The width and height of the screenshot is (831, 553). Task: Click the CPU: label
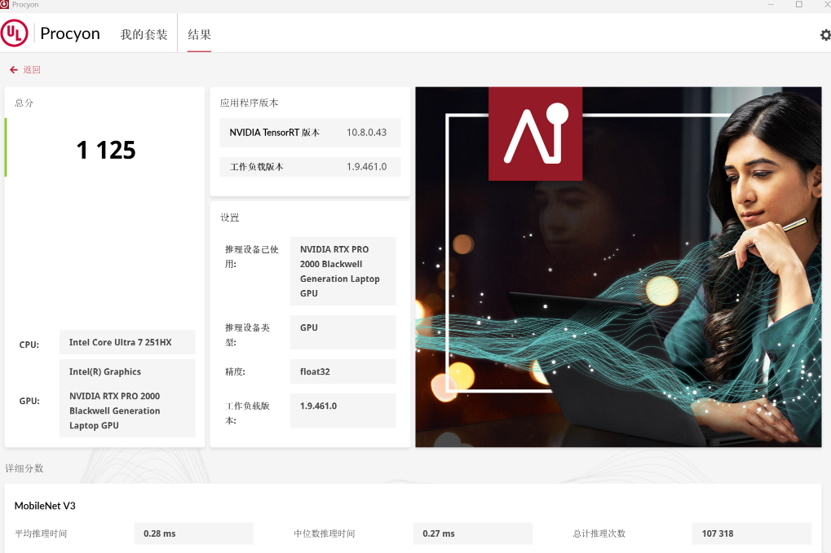pyautogui.click(x=29, y=345)
